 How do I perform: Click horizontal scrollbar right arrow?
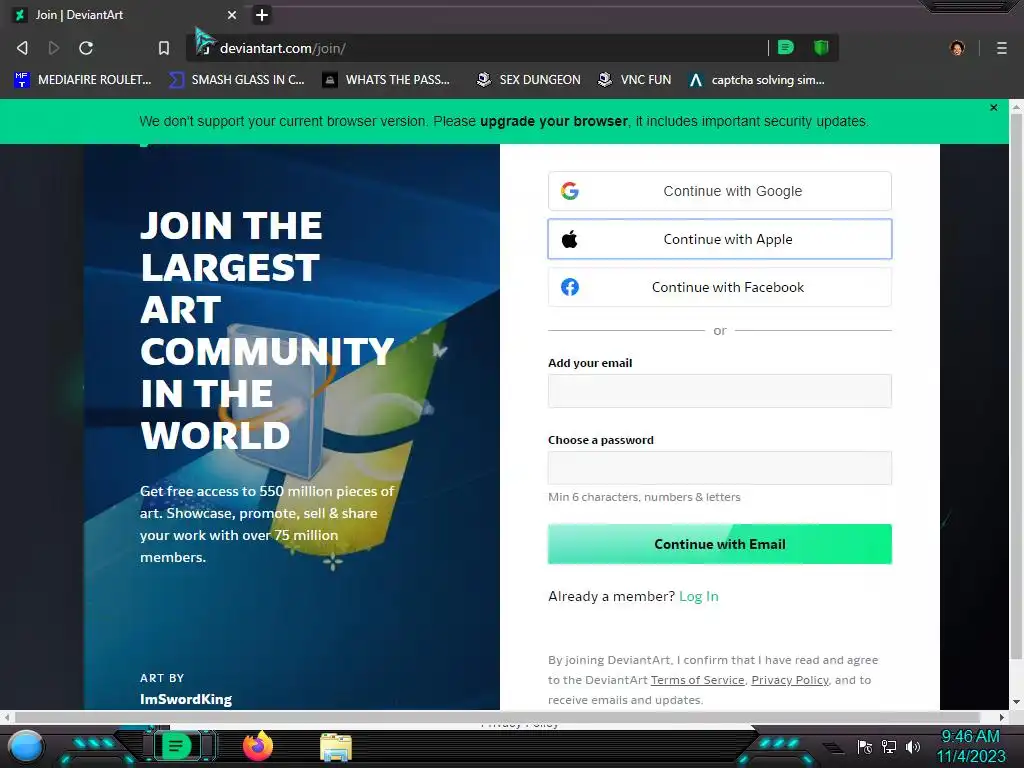[1002, 717]
